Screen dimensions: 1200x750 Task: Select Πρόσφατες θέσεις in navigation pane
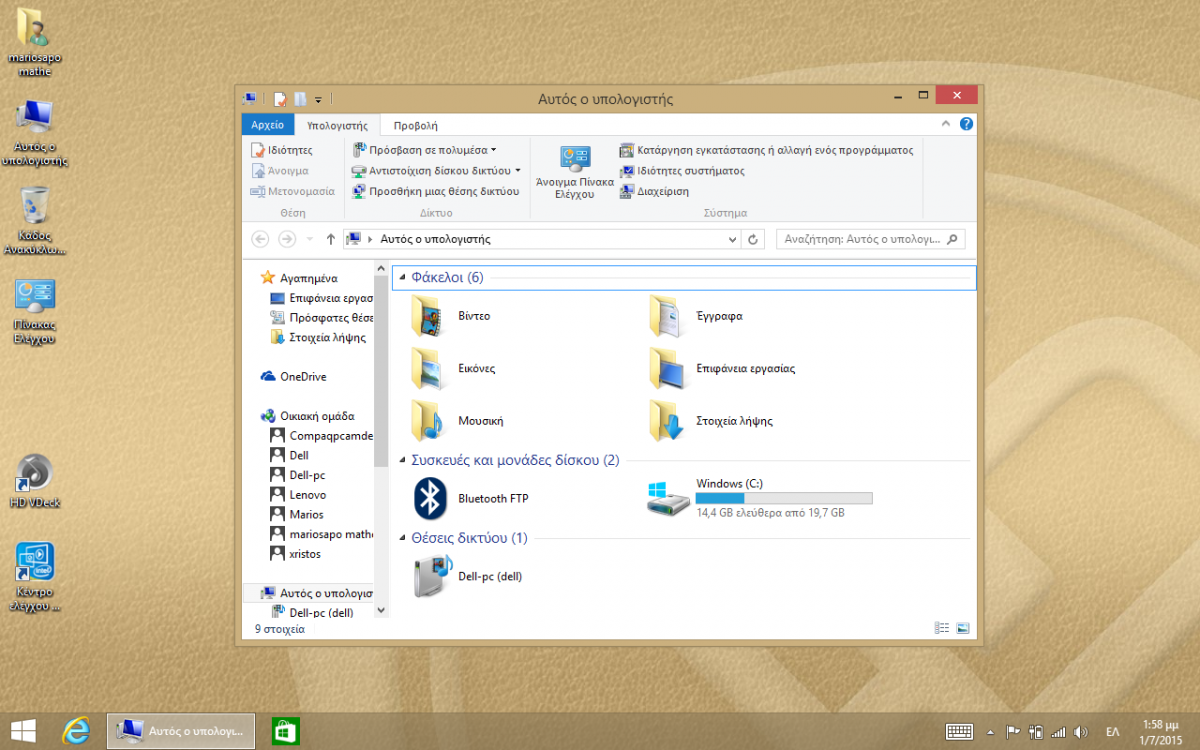point(320,317)
